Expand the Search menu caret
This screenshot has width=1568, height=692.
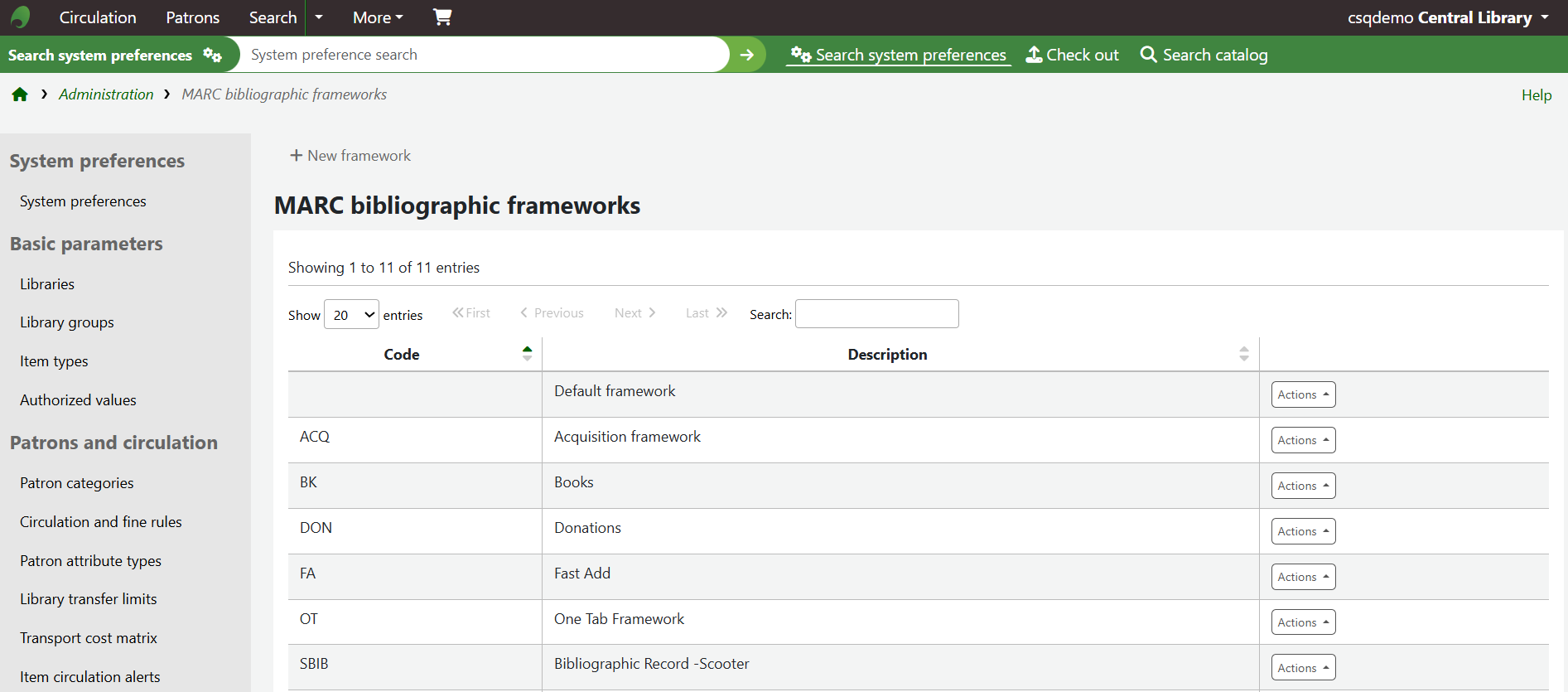pyautogui.click(x=319, y=17)
